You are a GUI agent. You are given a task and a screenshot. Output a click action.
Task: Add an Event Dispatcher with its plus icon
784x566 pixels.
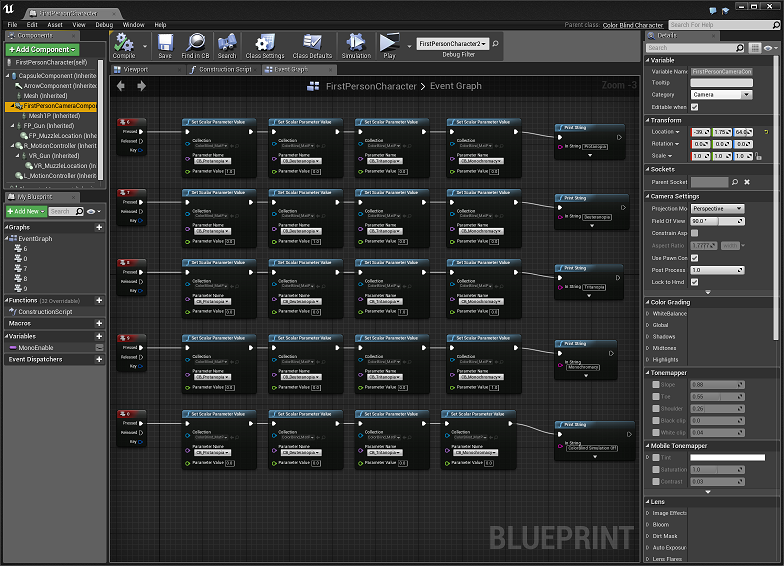(99, 360)
